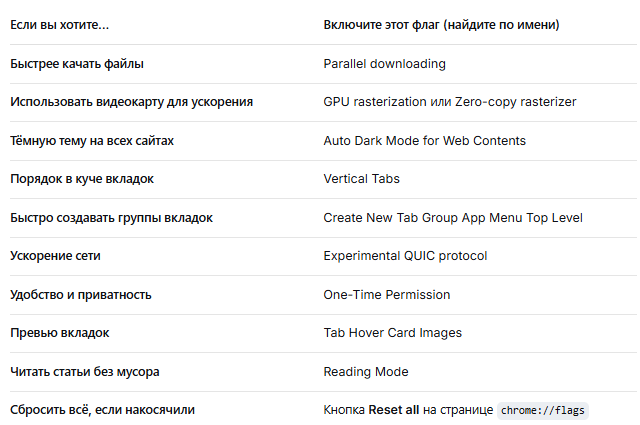The image size is (640, 425).
Task: Click 'GPU rasterization или Zero-copy rasterizer' text
Action: 450,102
